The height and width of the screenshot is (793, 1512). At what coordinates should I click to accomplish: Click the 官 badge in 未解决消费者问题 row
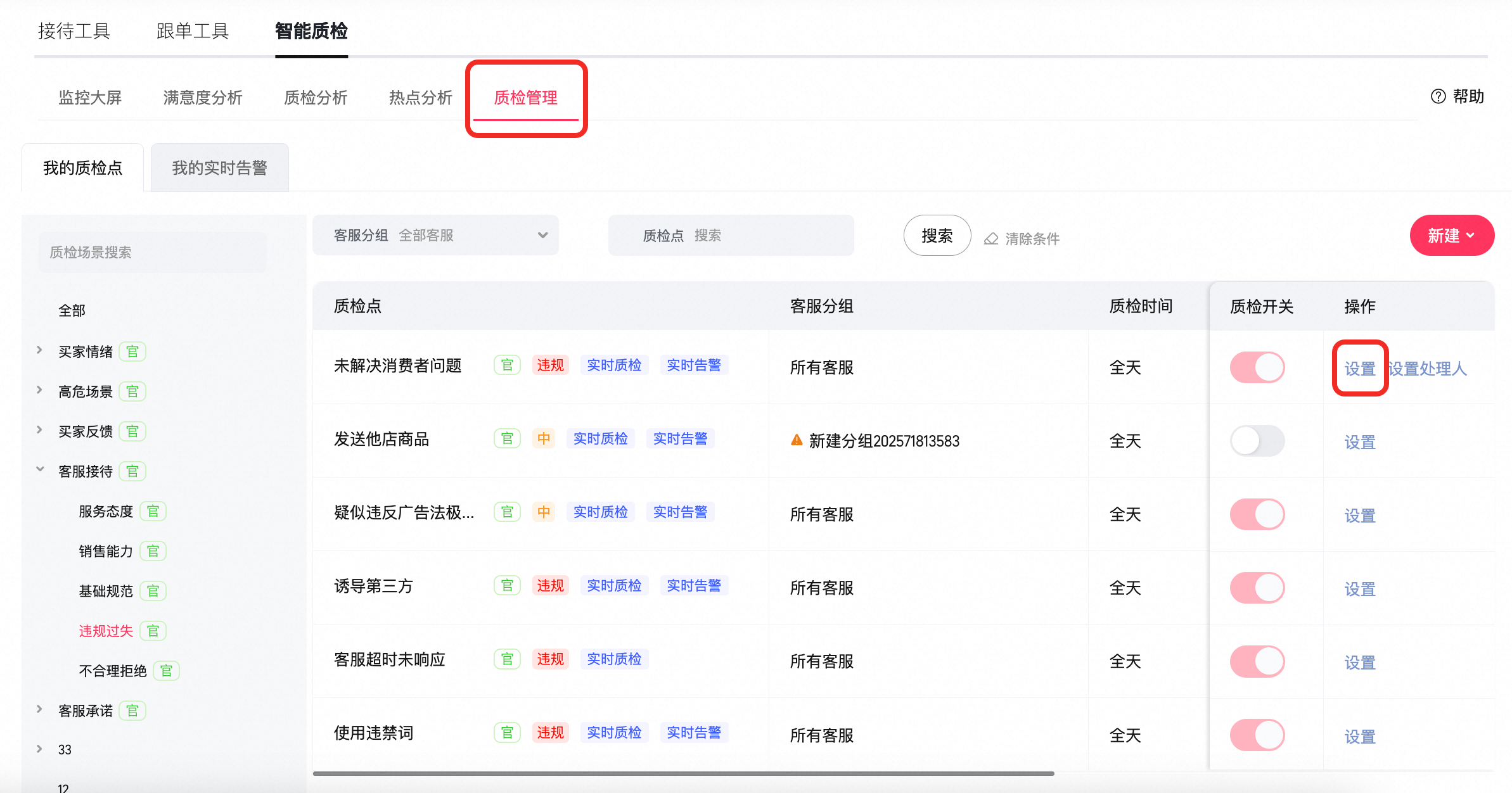[x=507, y=365]
